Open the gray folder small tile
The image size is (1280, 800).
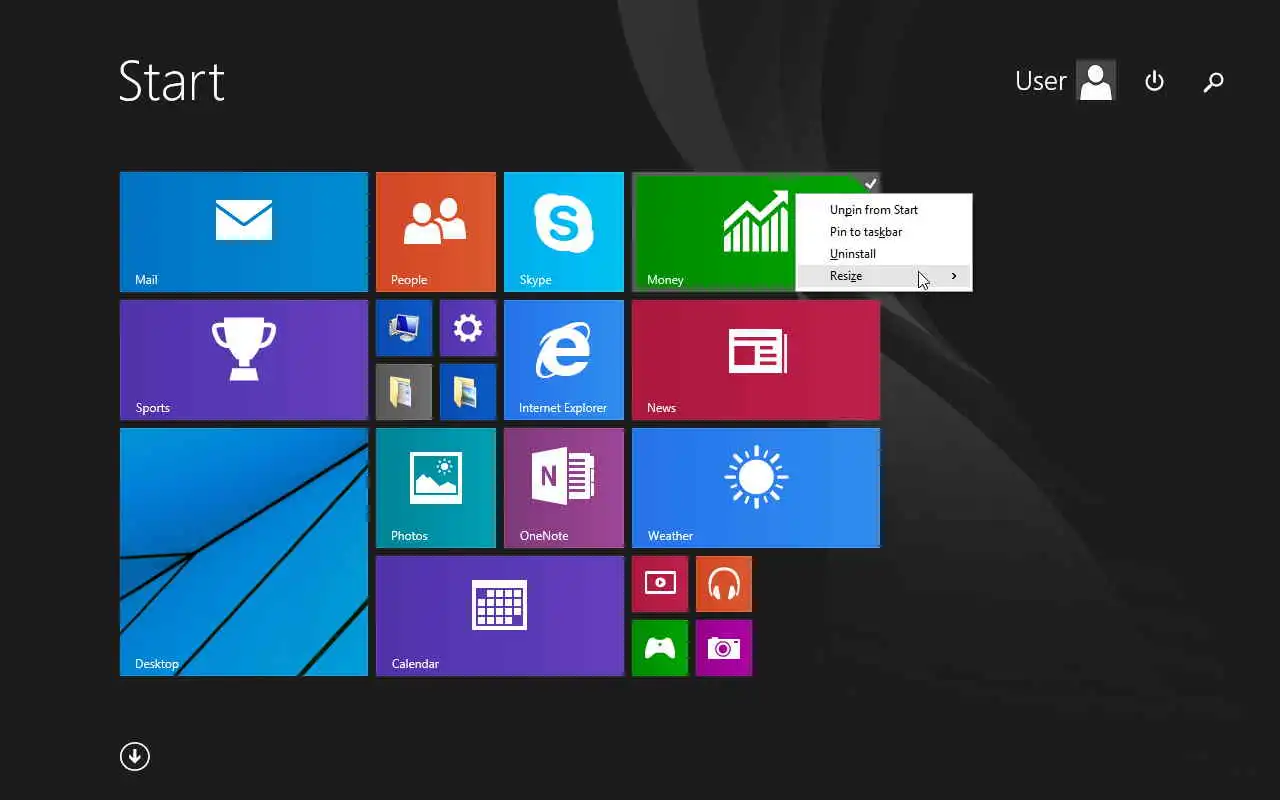(x=404, y=392)
